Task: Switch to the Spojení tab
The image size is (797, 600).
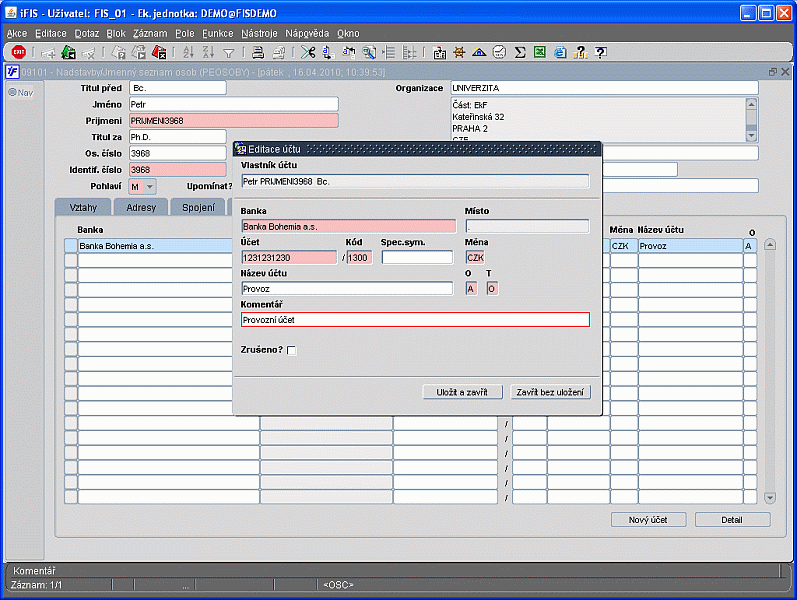Action: tap(198, 207)
